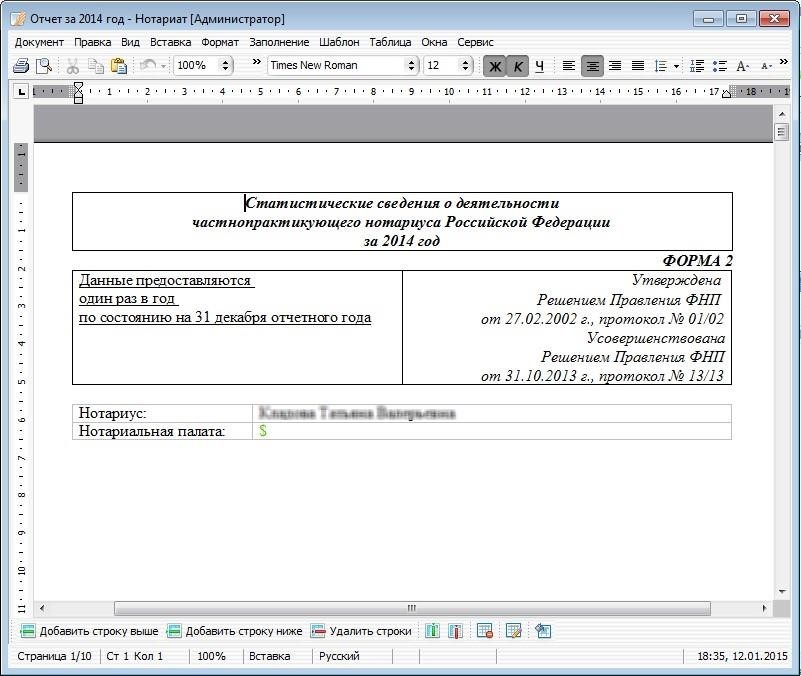Click the right indent marker on ruler
This screenshot has width=801, height=676.
click(726, 93)
